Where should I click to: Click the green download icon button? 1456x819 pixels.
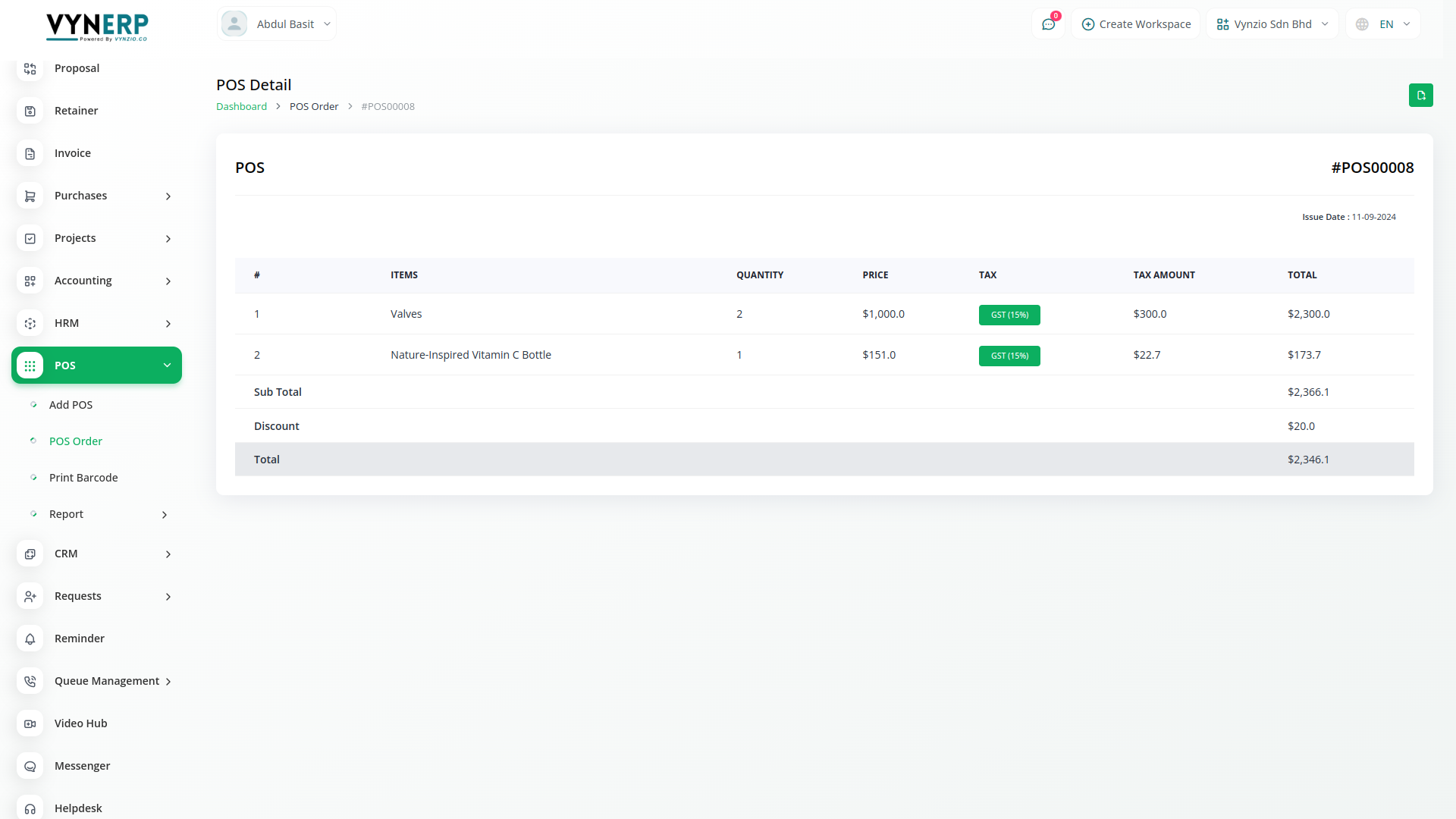(1420, 96)
